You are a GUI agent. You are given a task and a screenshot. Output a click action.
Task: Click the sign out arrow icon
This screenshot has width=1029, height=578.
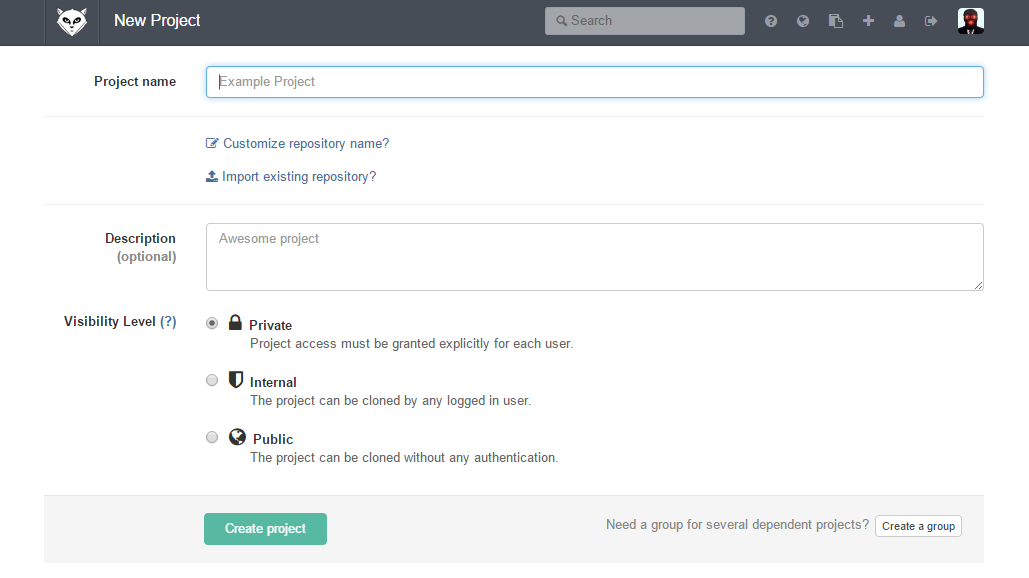pyautogui.click(x=931, y=21)
